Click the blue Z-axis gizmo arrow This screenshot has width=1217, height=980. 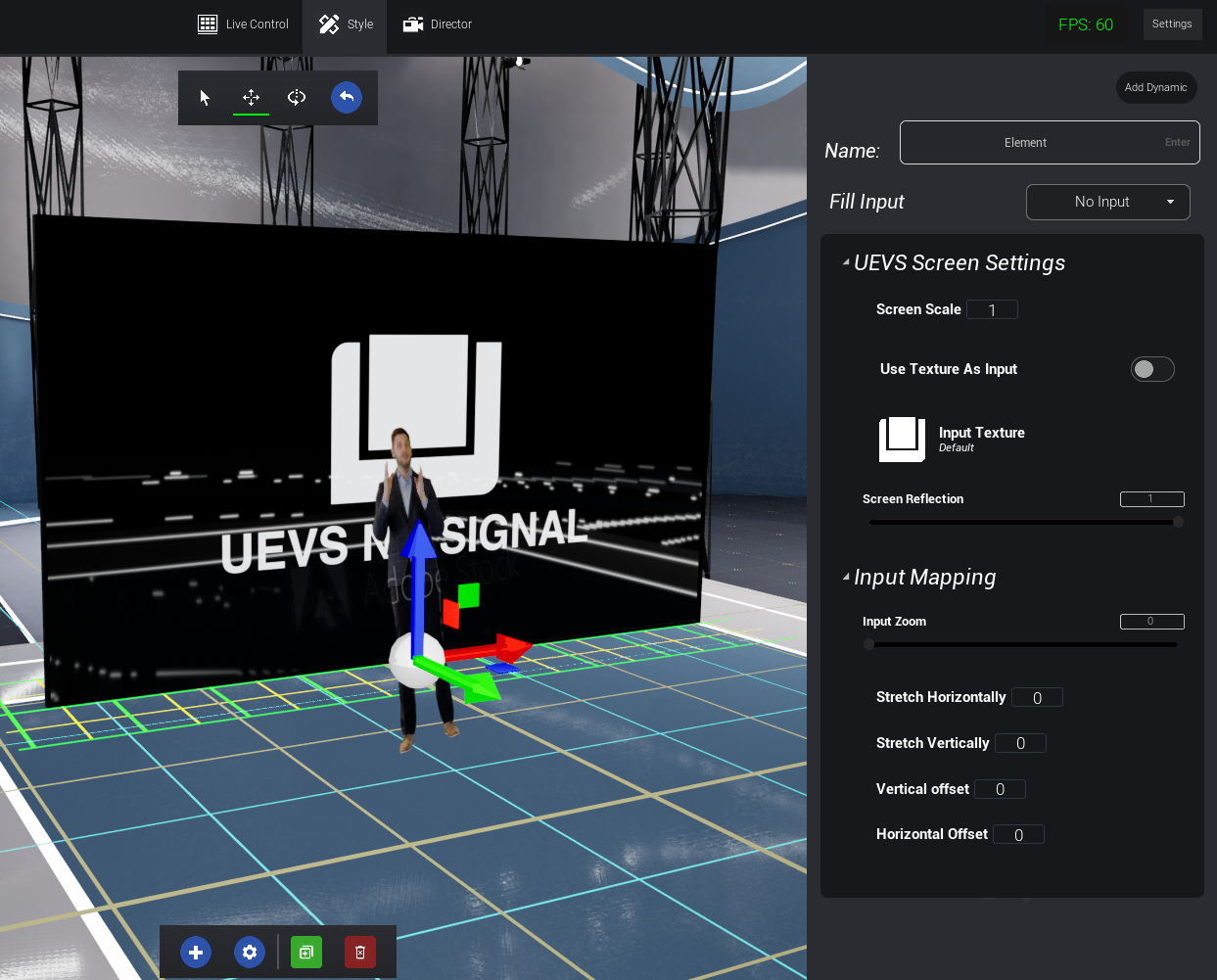click(419, 578)
